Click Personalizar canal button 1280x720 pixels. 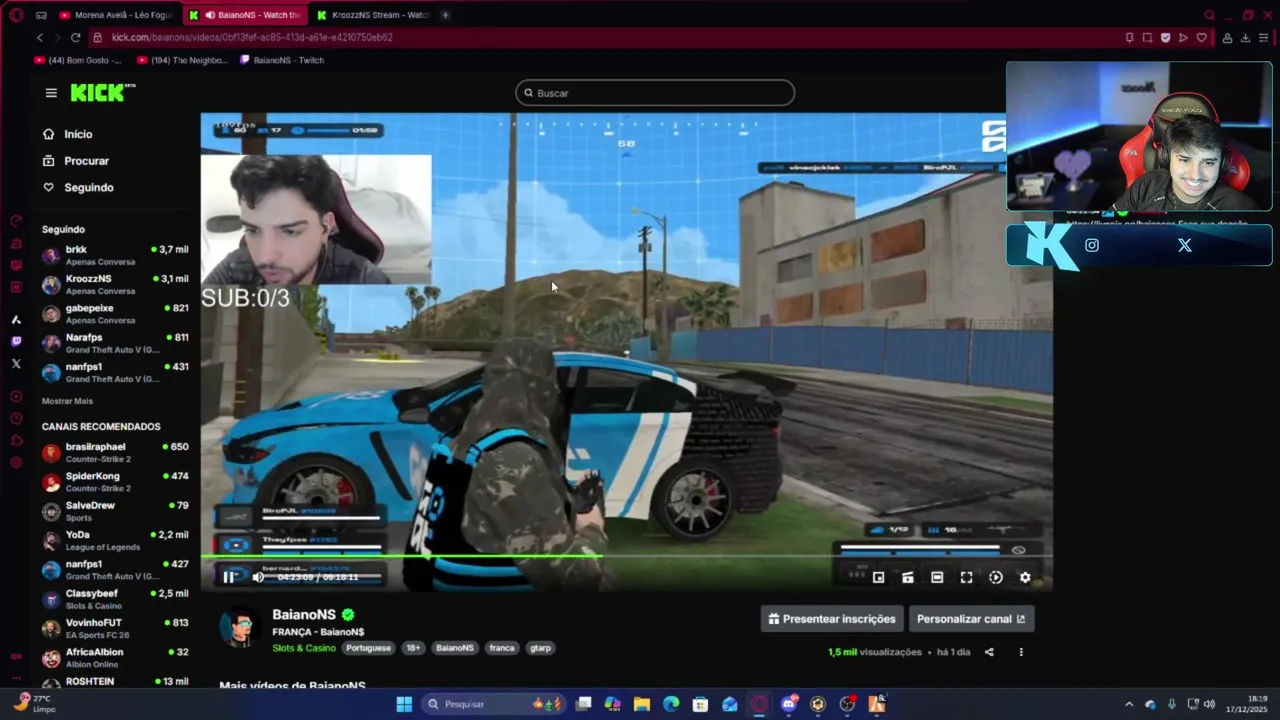coord(971,619)
